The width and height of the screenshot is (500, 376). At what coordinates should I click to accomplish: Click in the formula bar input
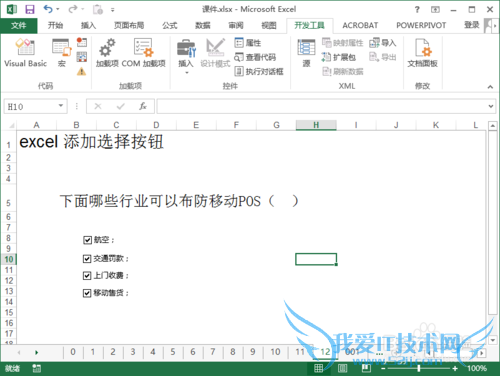point(322,106)
